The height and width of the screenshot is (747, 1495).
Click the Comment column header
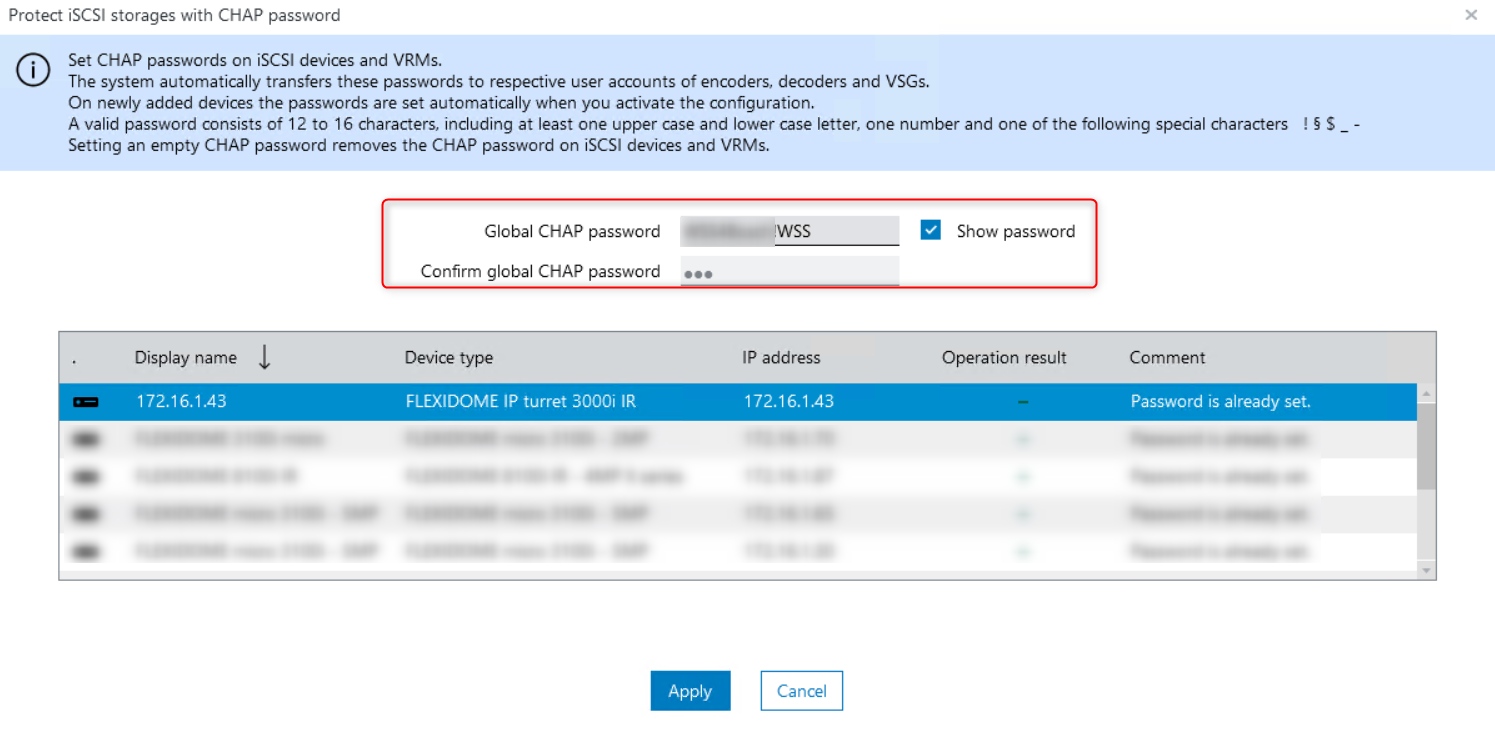coord(1167,357)
